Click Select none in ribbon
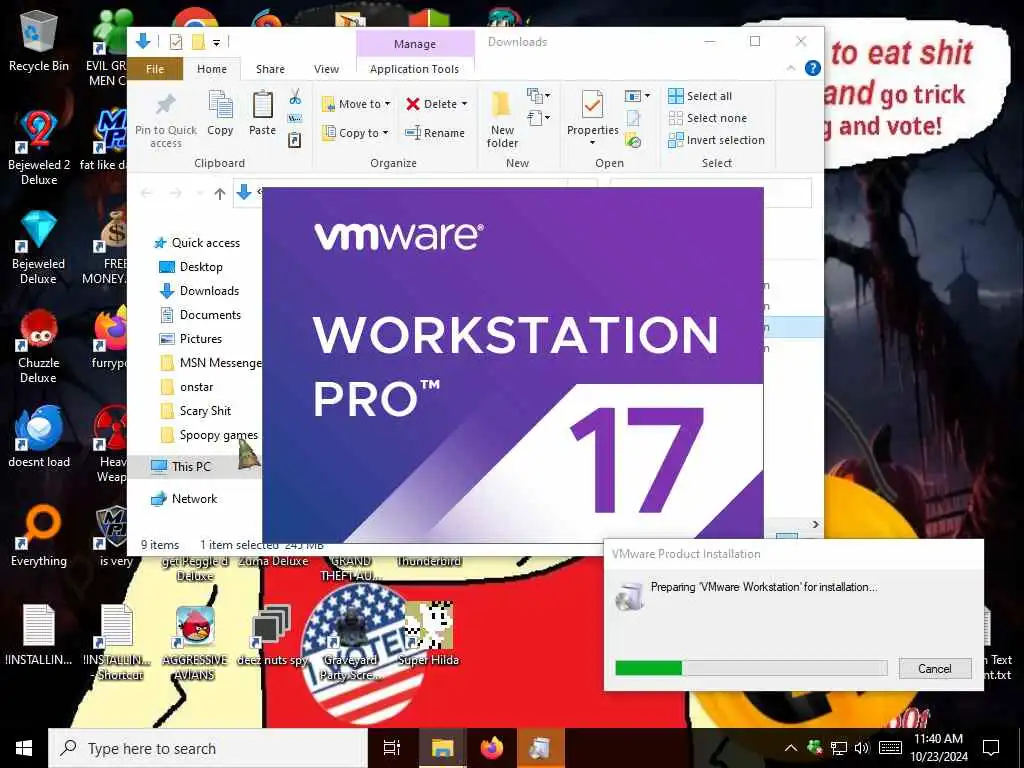1024x768 pixels. click(x=708, y=118)
